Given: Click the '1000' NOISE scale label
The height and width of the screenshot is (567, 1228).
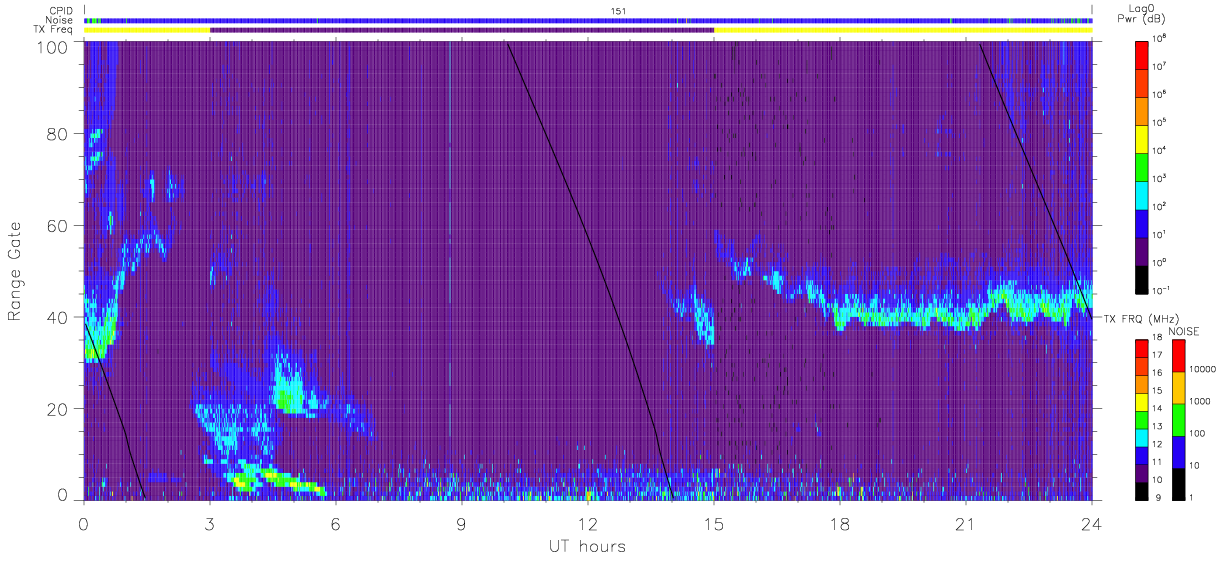Looking at the screenshot, I should pos(1200,401).
